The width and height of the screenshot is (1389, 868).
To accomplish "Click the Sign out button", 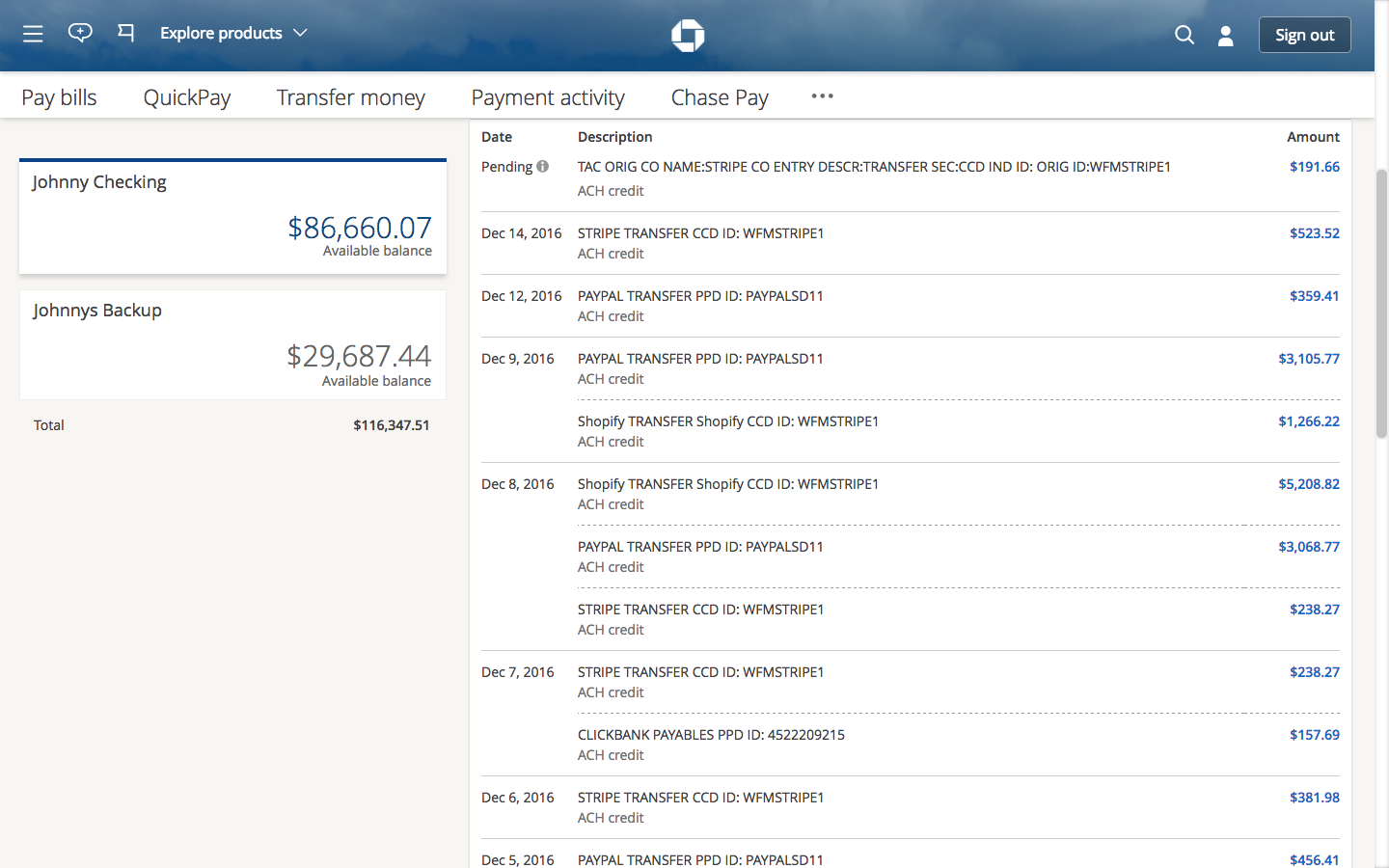I will pos(1304,34).
